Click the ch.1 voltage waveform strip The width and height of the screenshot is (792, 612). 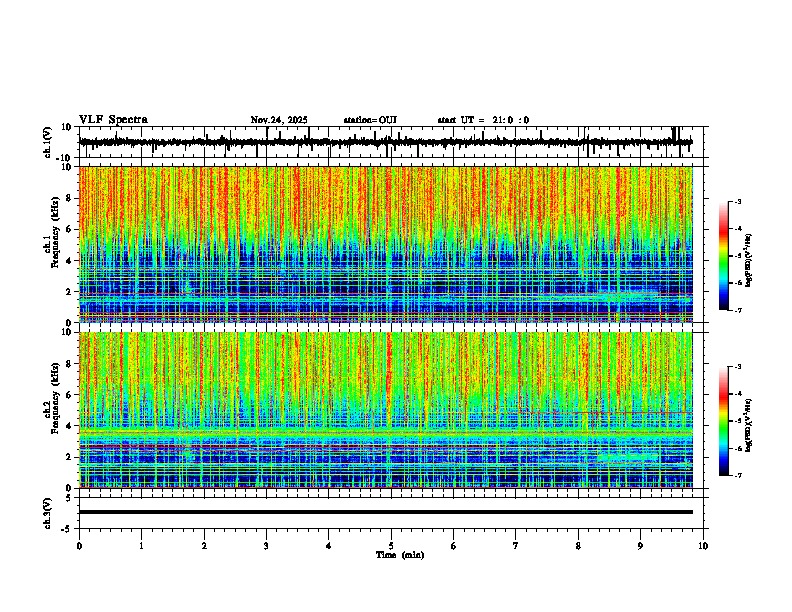click(386, 142)
